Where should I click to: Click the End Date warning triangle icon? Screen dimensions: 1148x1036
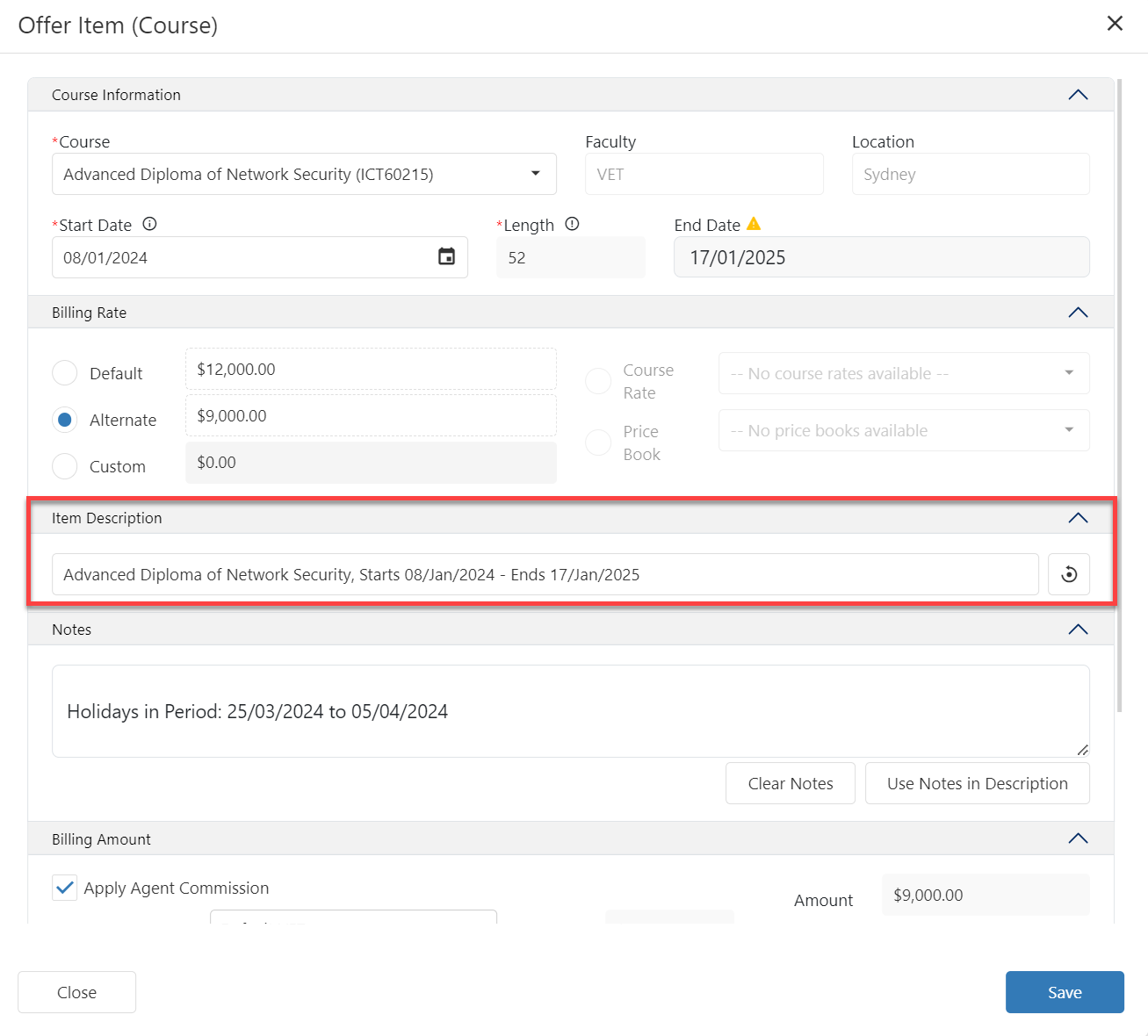(754, 224)
